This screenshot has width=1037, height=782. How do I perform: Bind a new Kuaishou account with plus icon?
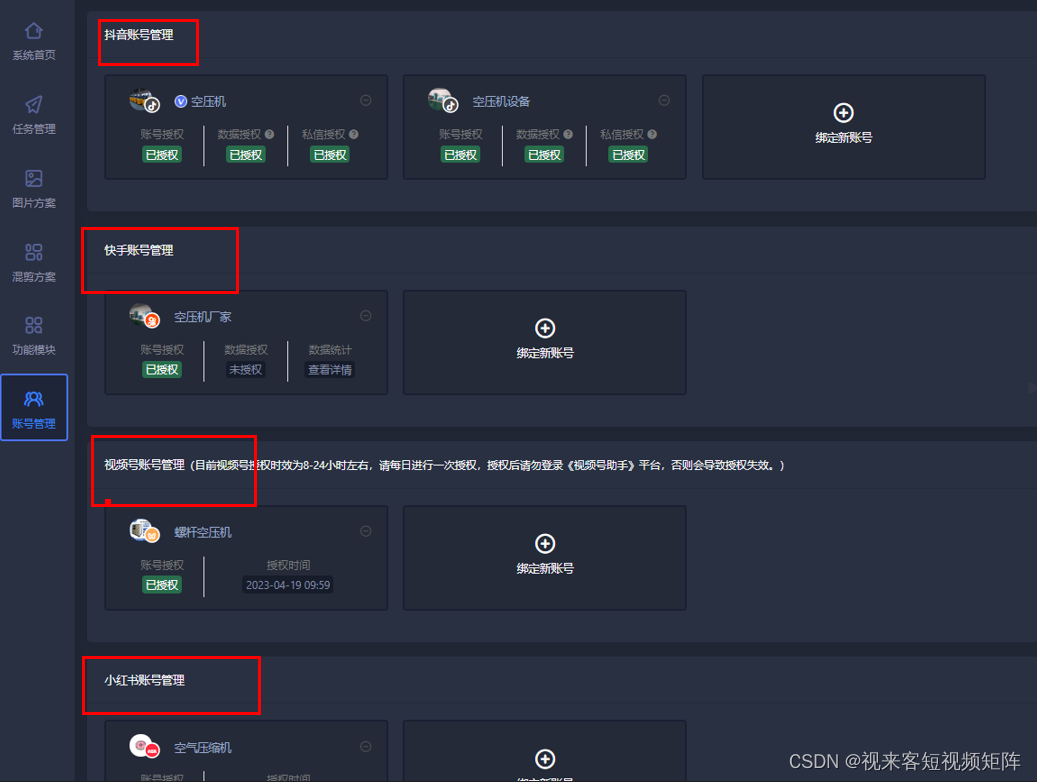[x=545, y=328]
